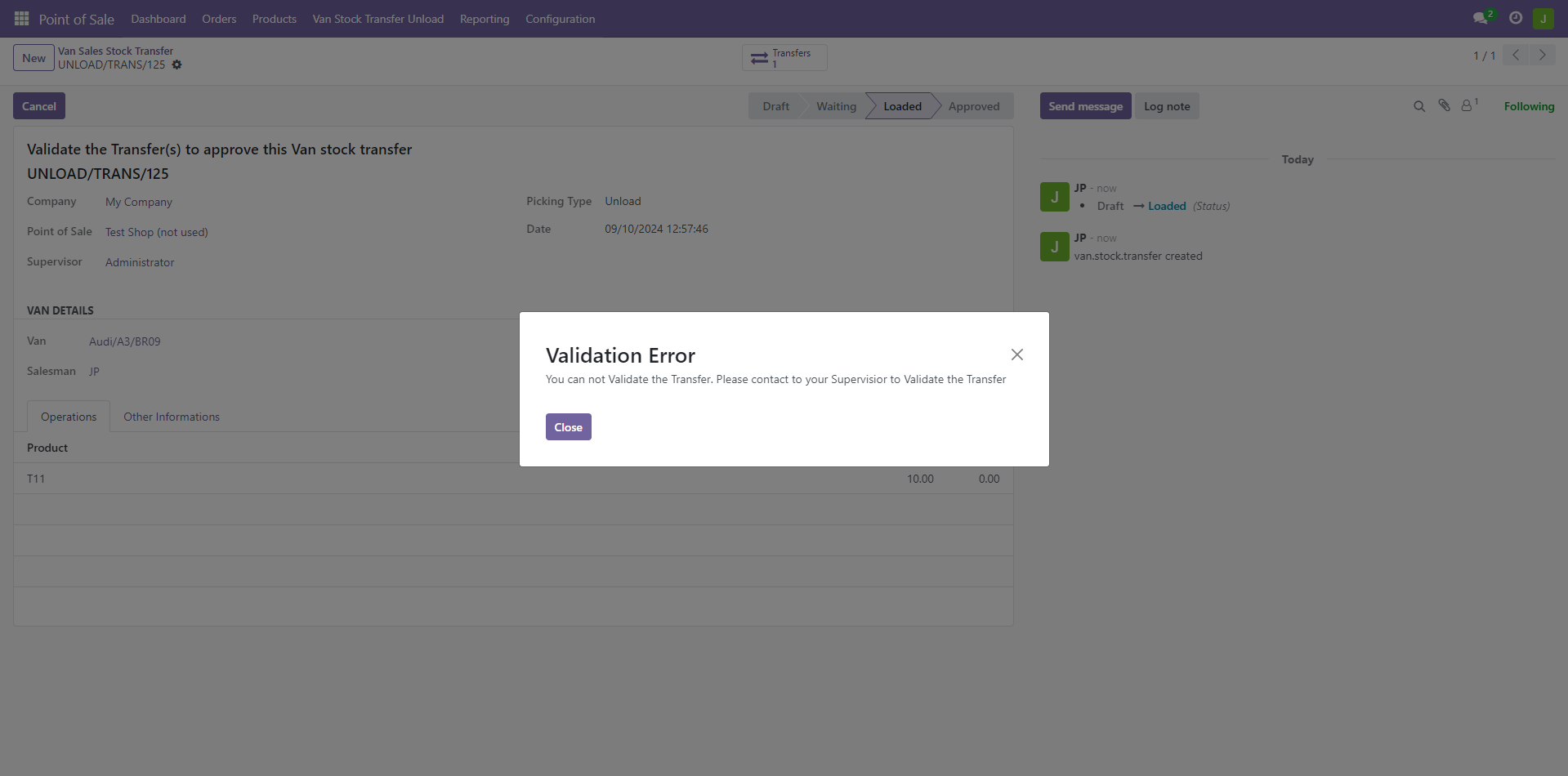Image resolution: width=1568 pixels, height=776 pixels.
Task: Click Close on the error dialog
Action: click(x=568, y=426)
